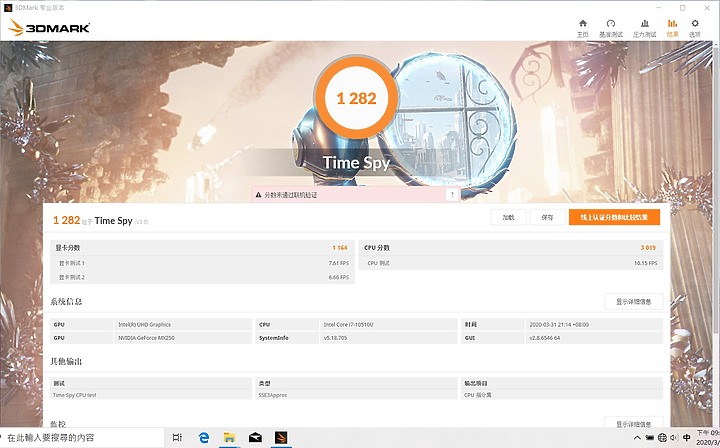Click the 保存 save button
720x448 pixels.
click(547, 218)
